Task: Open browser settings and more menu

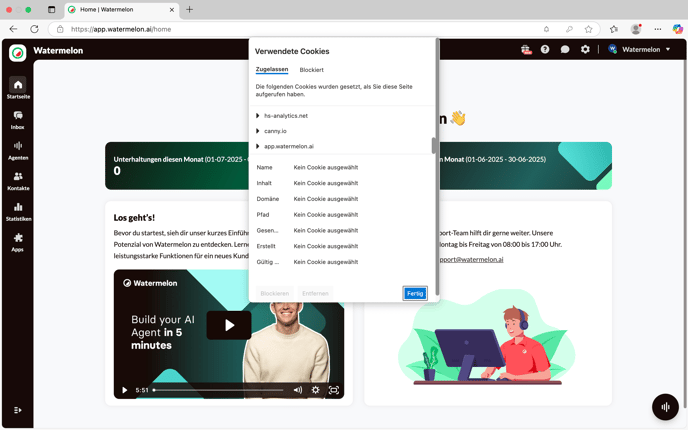Action: coord(657,29)
